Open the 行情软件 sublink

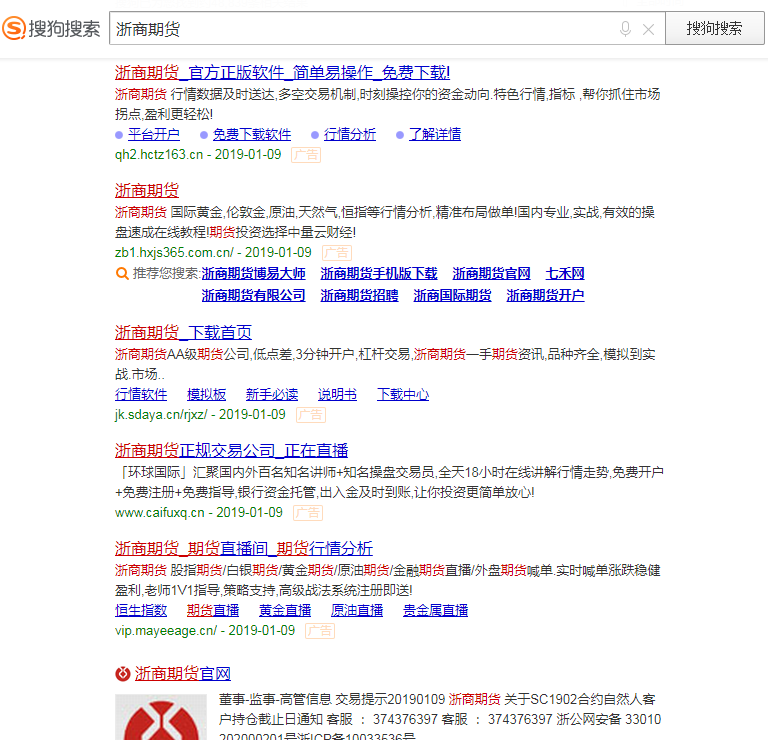pos(141,394)
